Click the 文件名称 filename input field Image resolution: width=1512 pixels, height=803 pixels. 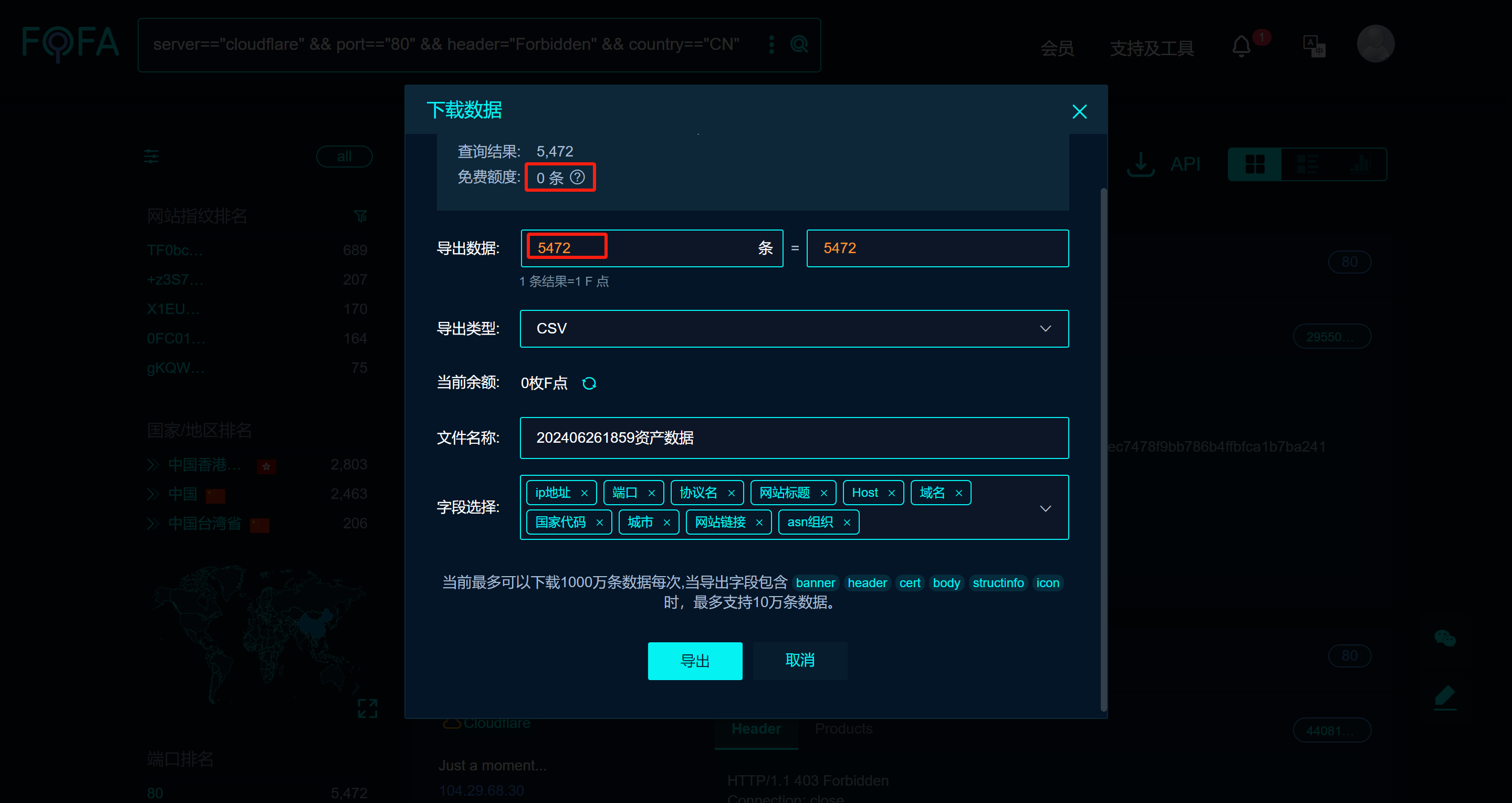[794, 438]
